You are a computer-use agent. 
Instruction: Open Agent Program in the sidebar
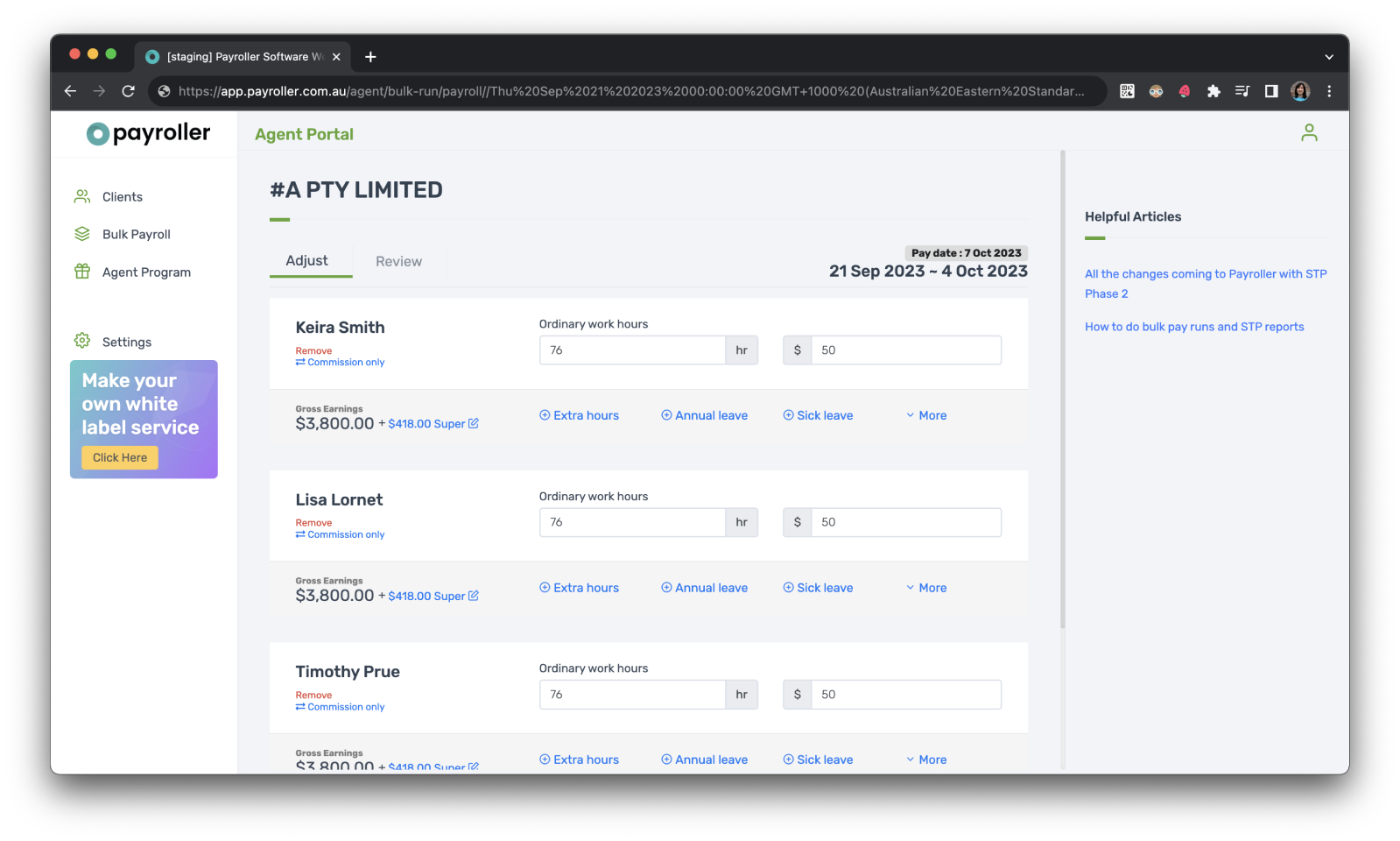click(146, 272)
